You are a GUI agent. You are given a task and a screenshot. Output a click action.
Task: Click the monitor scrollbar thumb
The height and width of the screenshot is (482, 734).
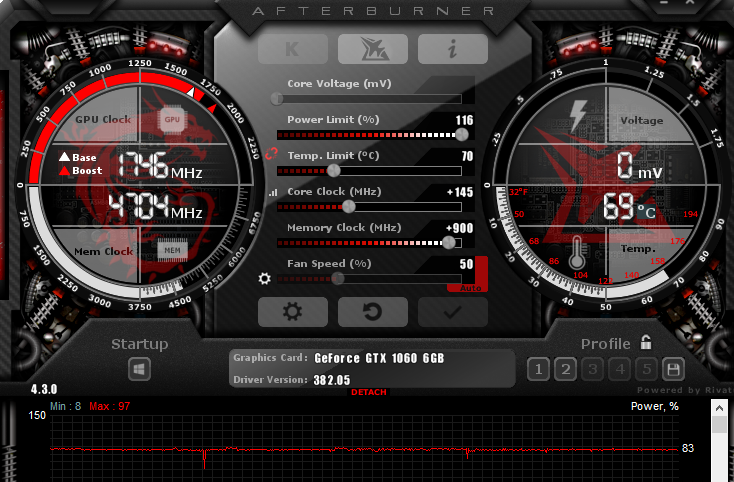(719, 425)
